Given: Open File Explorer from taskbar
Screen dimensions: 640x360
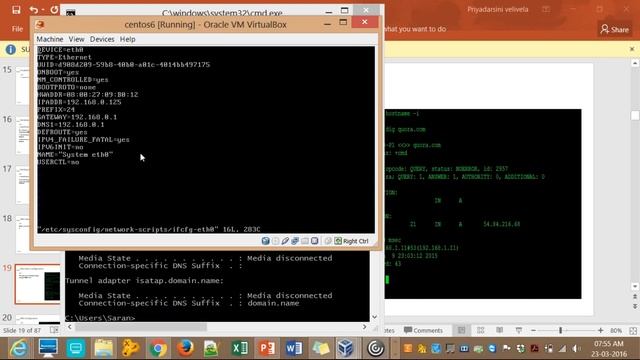Looking at the screenshot, I should coord(103,348).
